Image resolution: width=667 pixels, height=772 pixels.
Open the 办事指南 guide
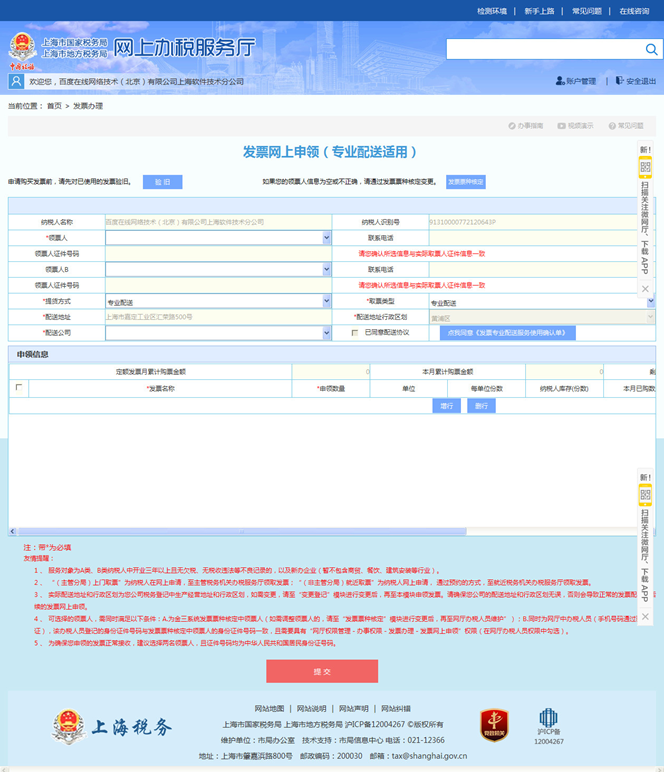(x=526, y=126)
